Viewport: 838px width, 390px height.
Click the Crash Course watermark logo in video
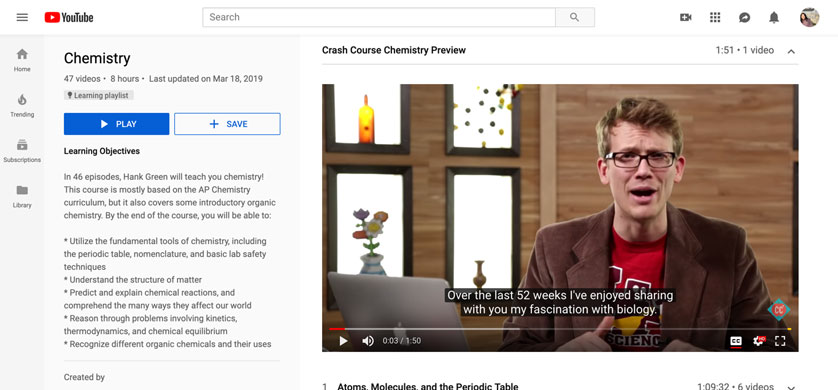click(x=779, y=310)
